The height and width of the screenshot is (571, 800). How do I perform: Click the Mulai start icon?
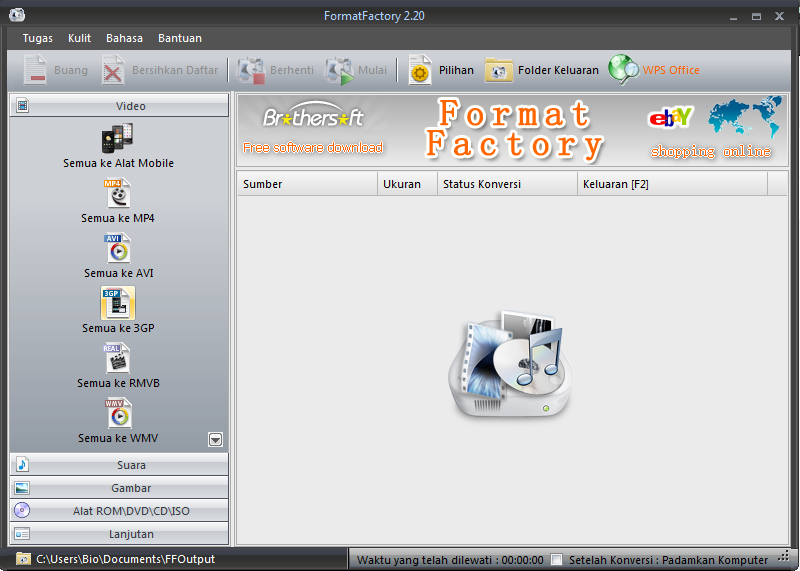[x=339, y=70]
